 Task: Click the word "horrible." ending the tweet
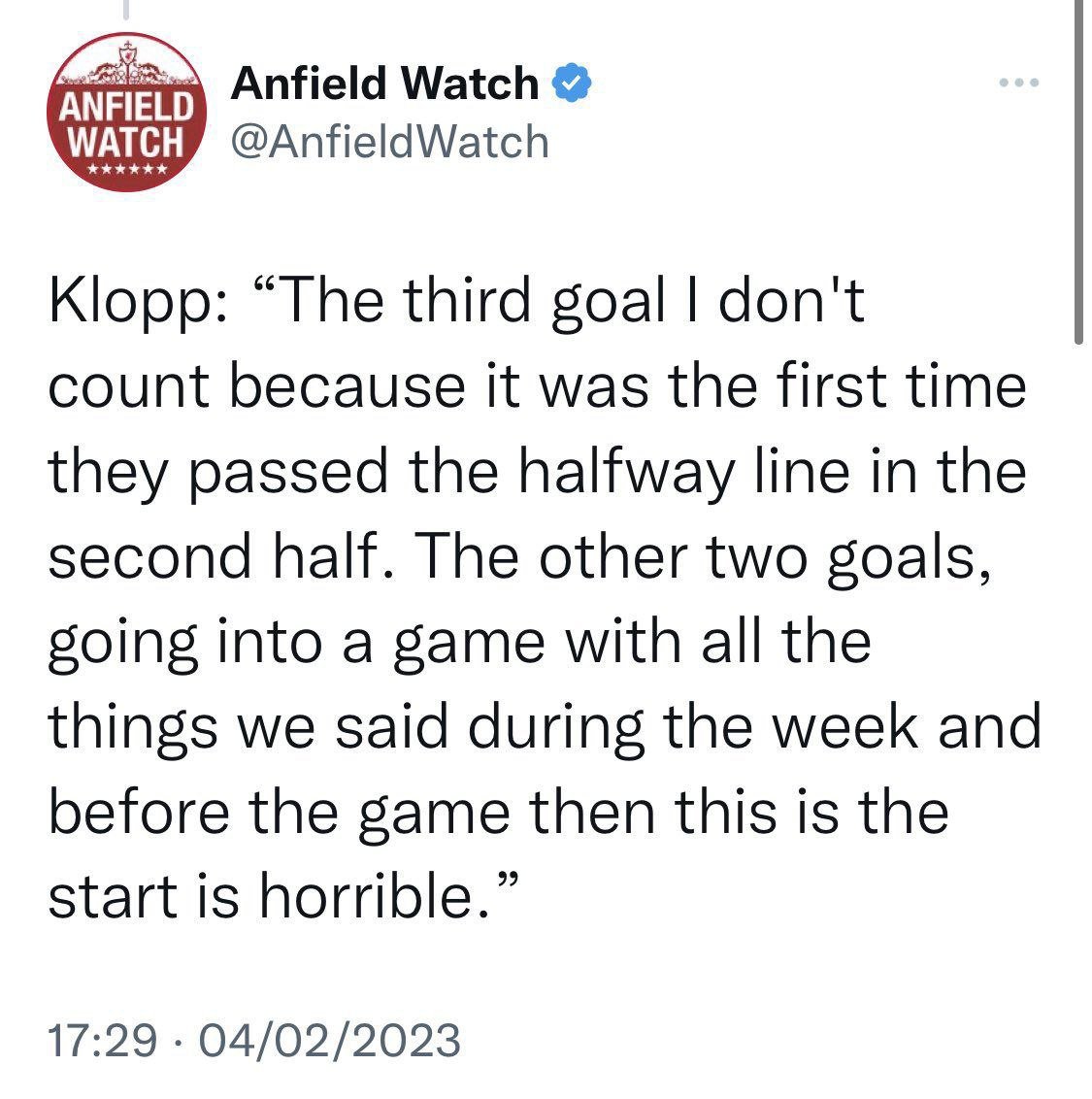coord(375,897)
